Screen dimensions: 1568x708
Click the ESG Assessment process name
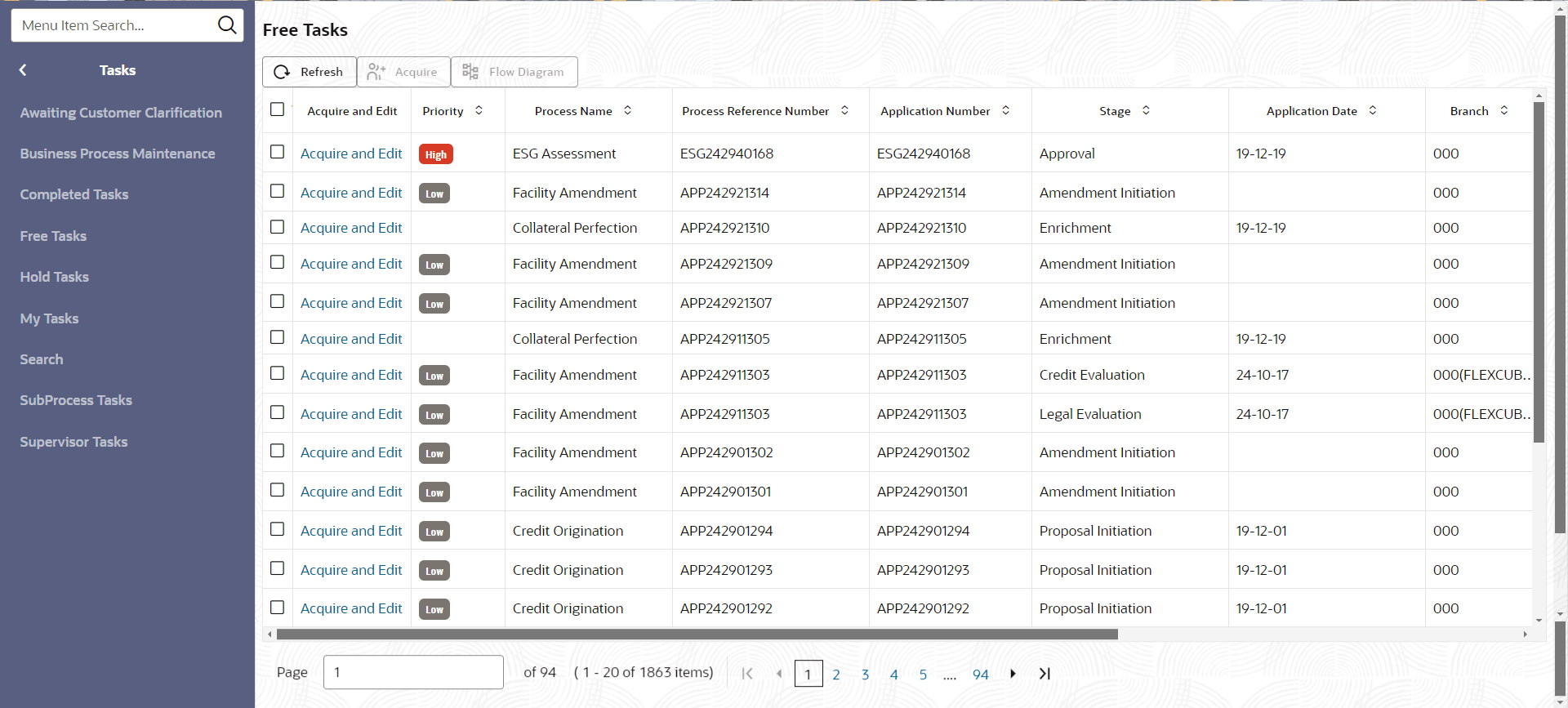click(564, 154)
